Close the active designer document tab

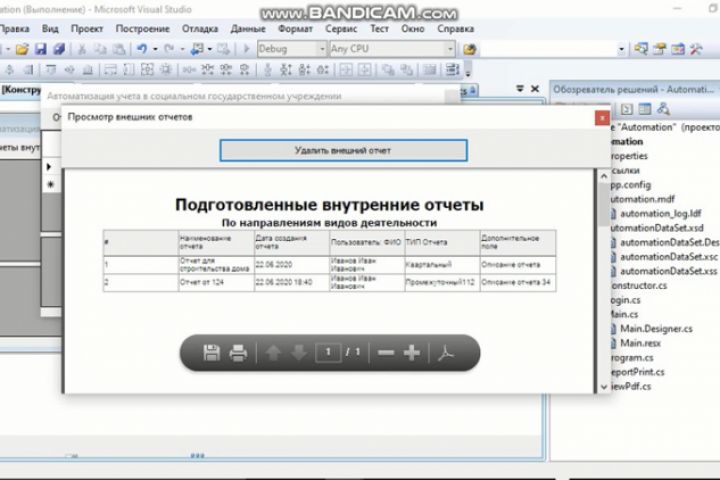click(535, 88)
